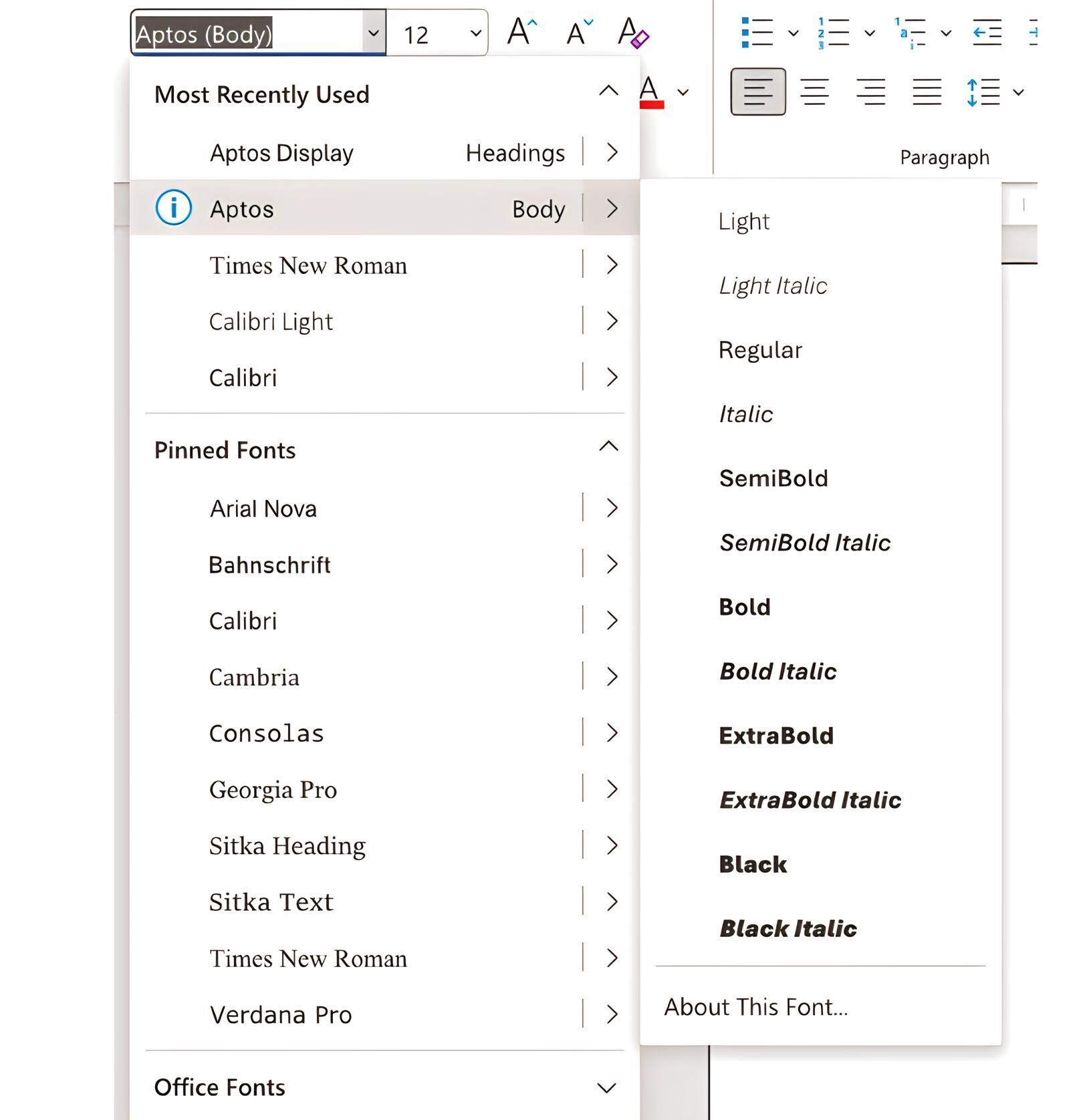Open submenu arrow for Sitka Text
The image size is (1079, 1120).
(x=612, y=901)
